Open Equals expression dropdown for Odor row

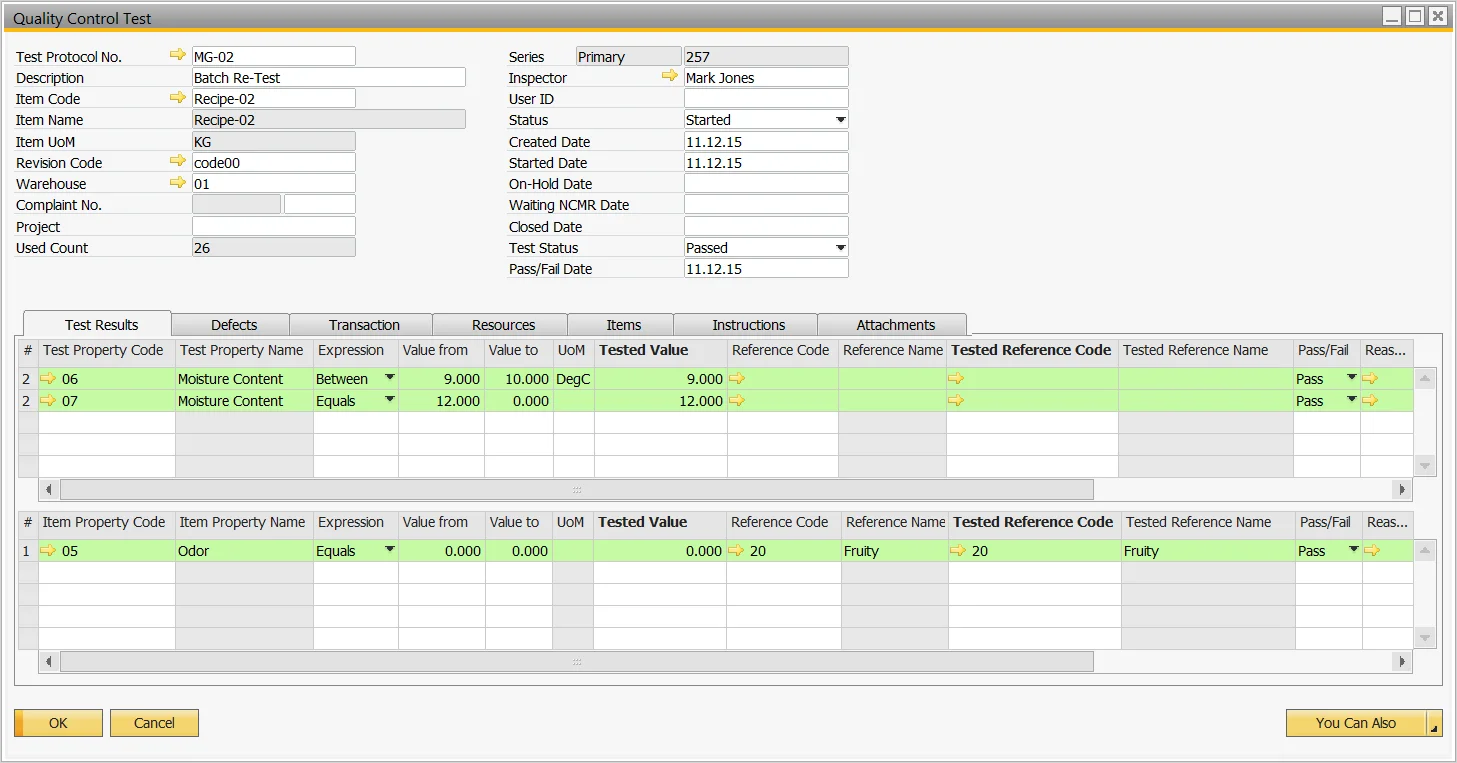coord(389,550)
